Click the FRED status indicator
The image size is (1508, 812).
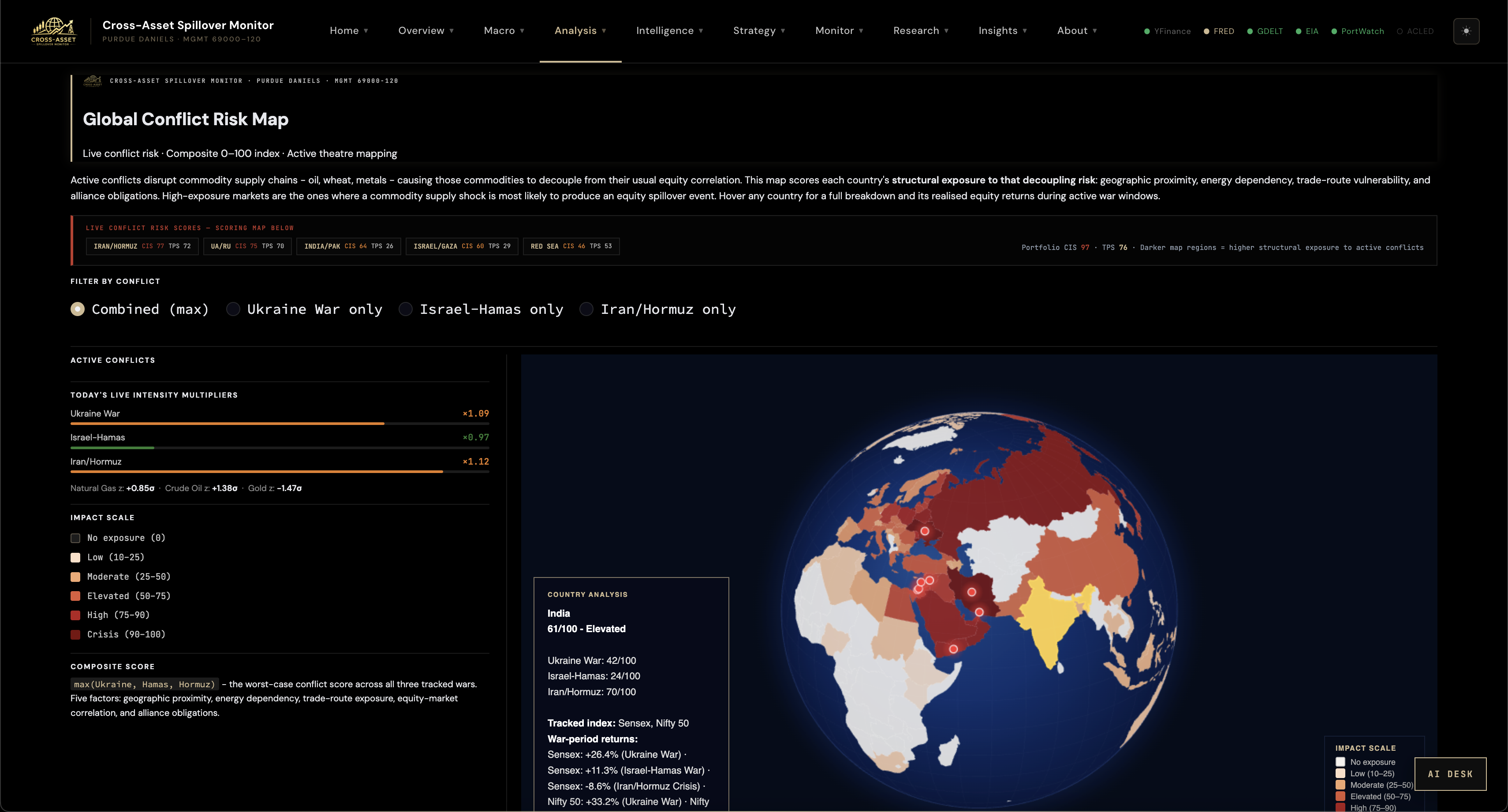(x=1219, y=31)
